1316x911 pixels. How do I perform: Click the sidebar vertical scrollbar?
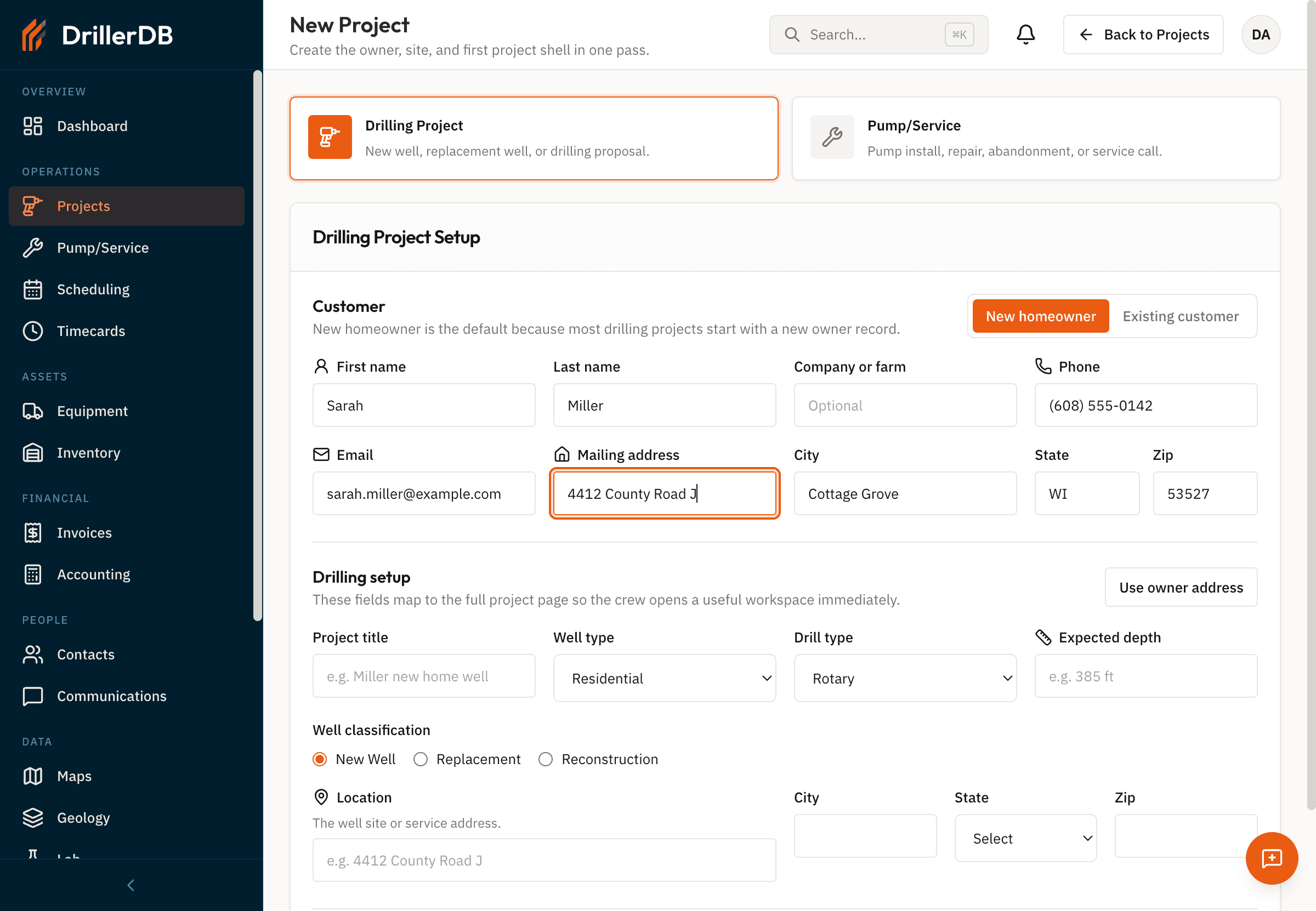click(x=258, y=345)
